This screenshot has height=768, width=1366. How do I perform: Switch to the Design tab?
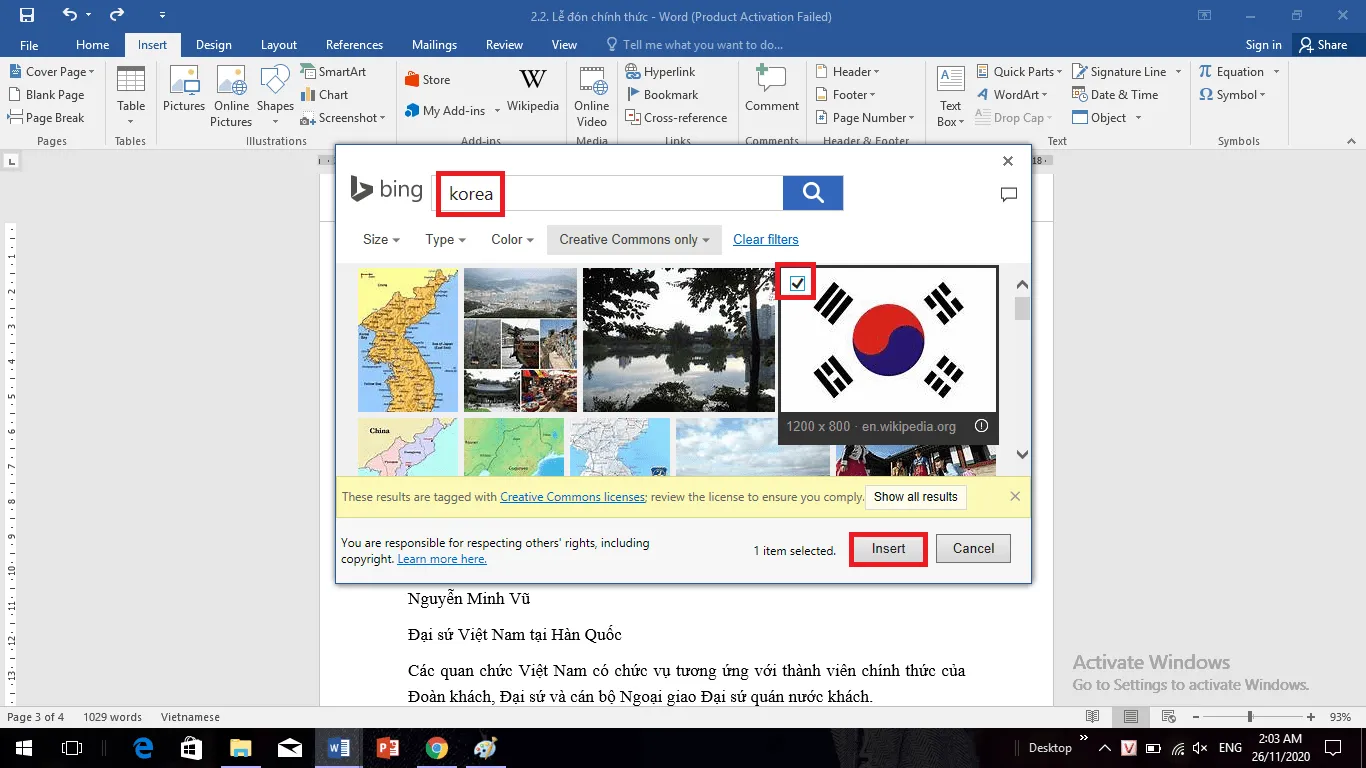(x=214, y=45)
